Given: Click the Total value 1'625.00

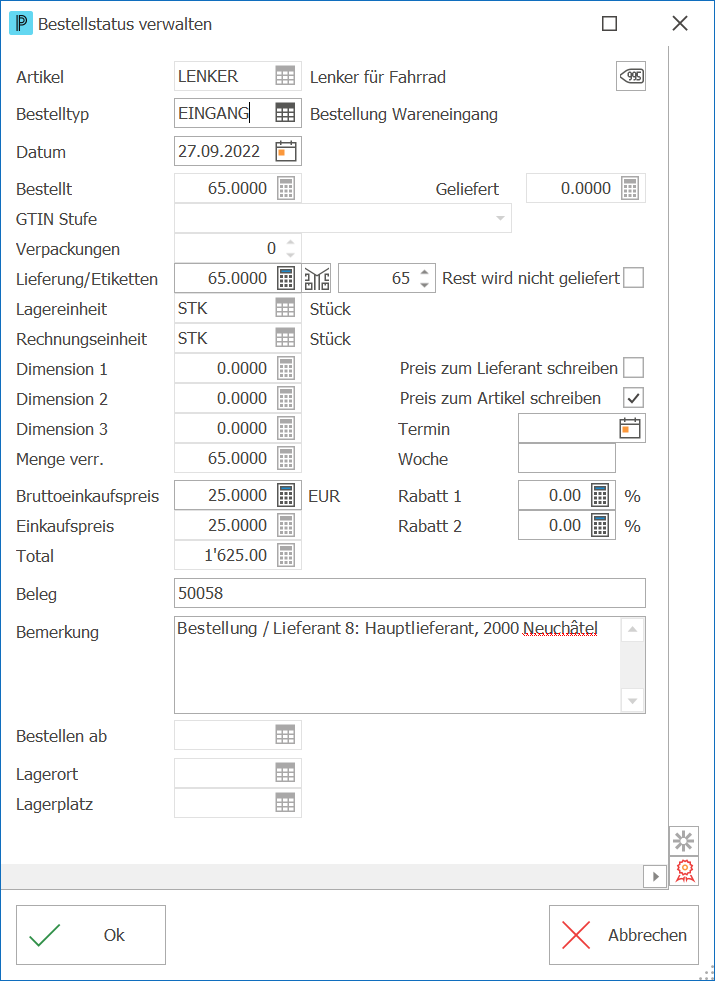Looking at the screenshot, I should [x=236, y=555].
